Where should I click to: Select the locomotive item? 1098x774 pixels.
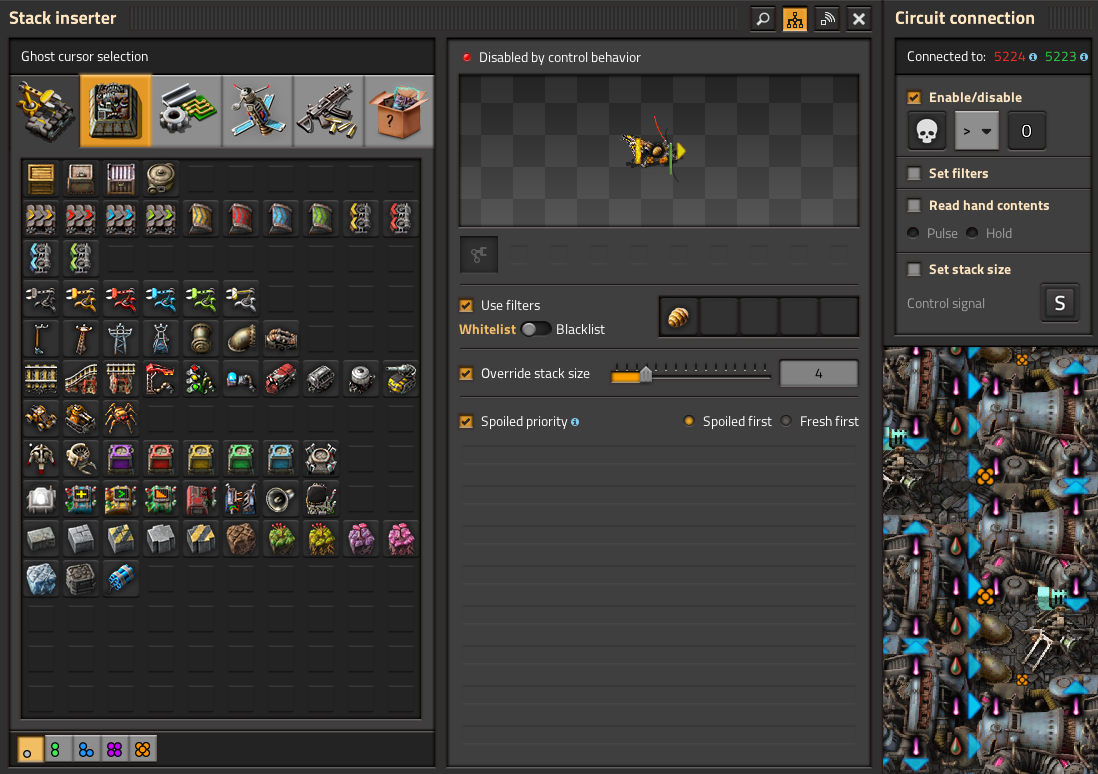[x=281, y=379]
